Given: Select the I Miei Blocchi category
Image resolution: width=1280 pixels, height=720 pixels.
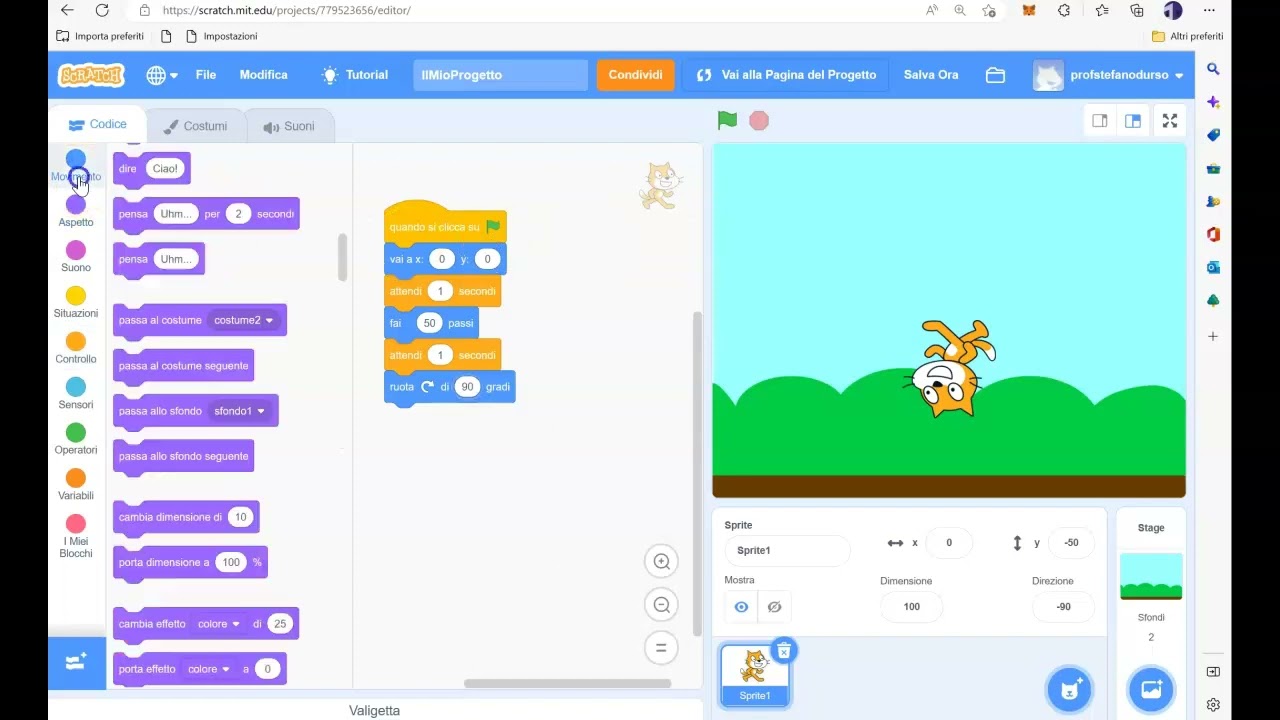Looking at the screenshot, I should click(76, 537).
